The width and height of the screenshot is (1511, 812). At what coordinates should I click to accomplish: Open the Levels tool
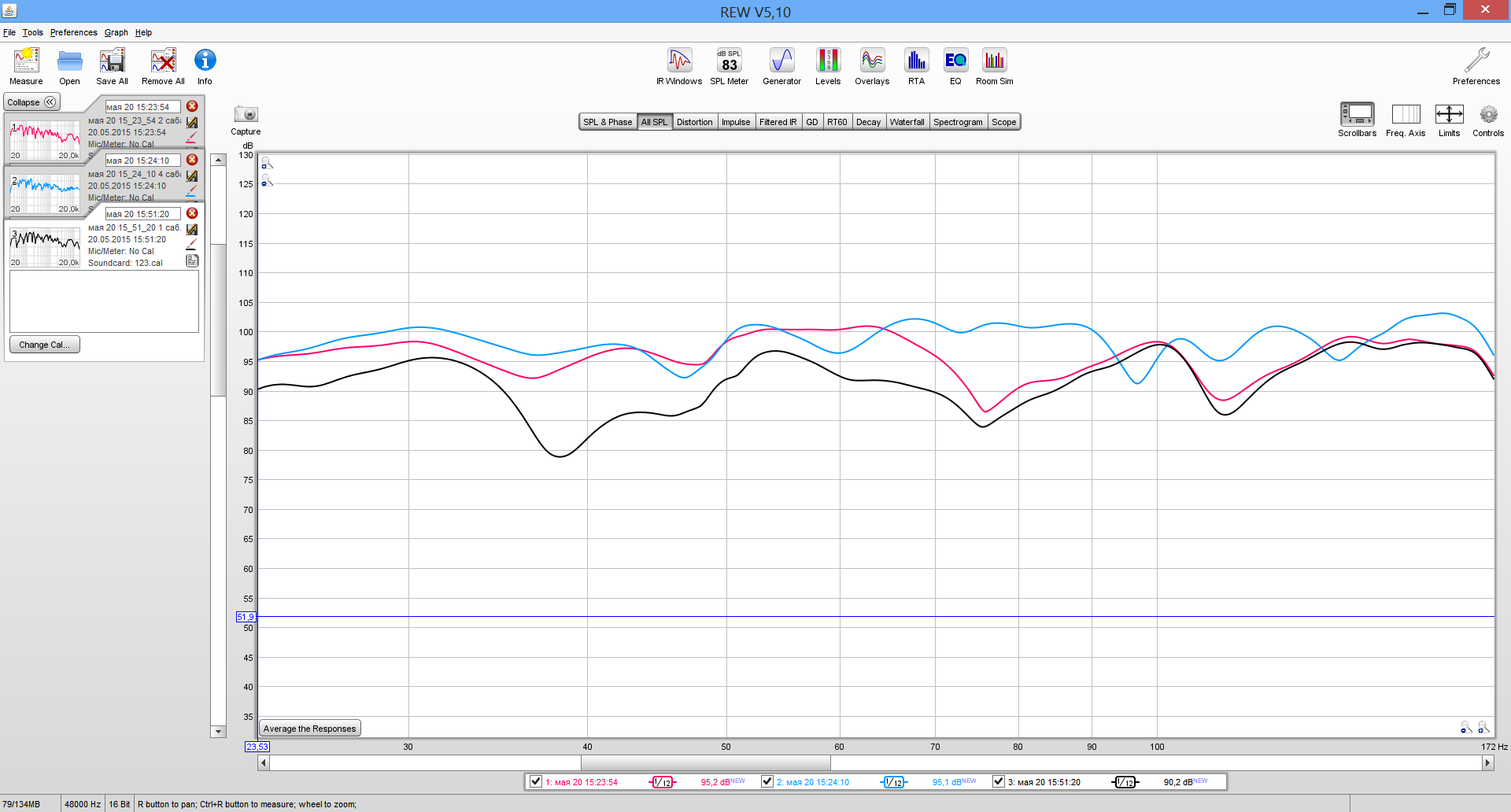[828, 61]
